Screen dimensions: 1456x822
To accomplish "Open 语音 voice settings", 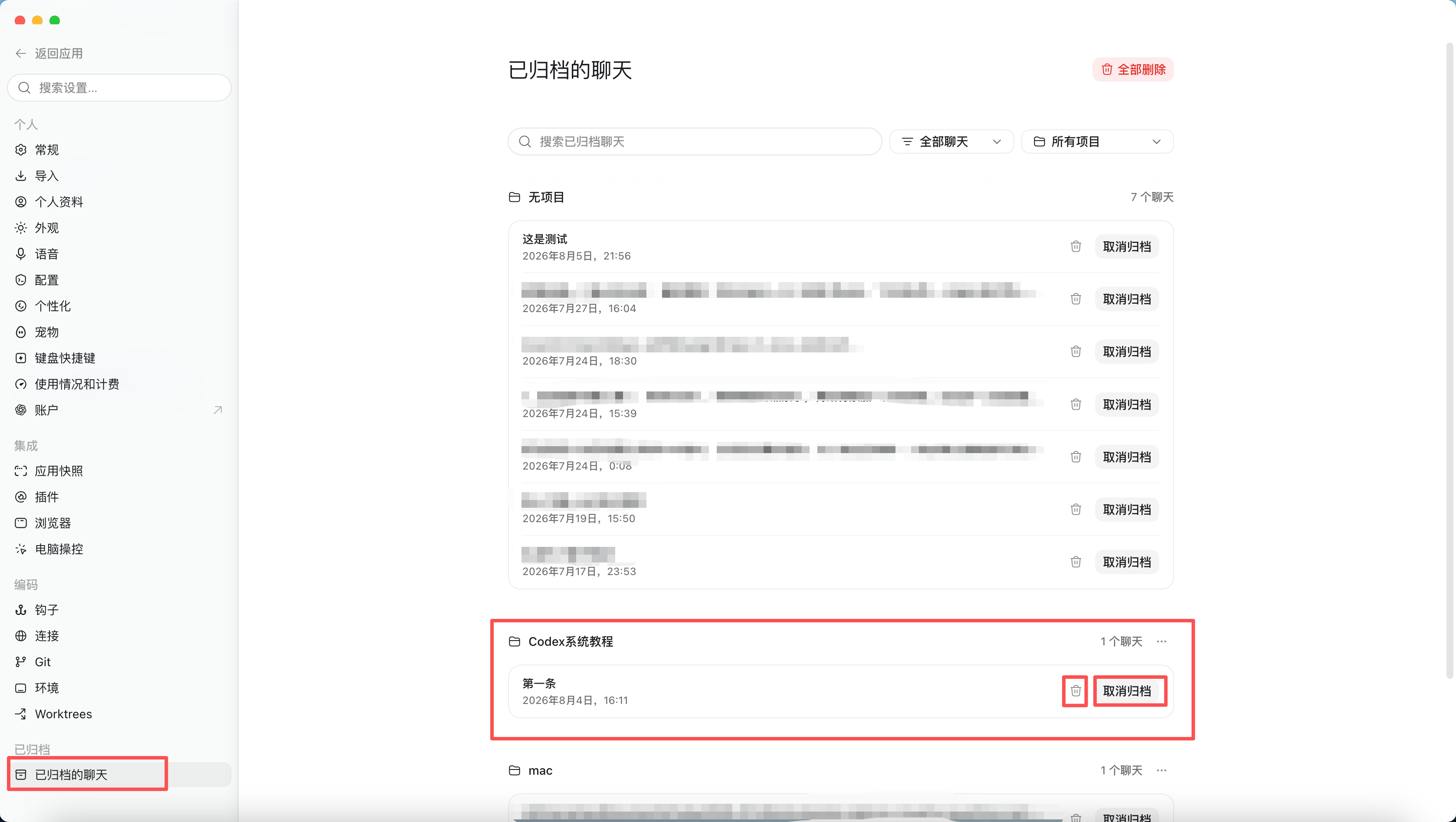I will point(119,254).
